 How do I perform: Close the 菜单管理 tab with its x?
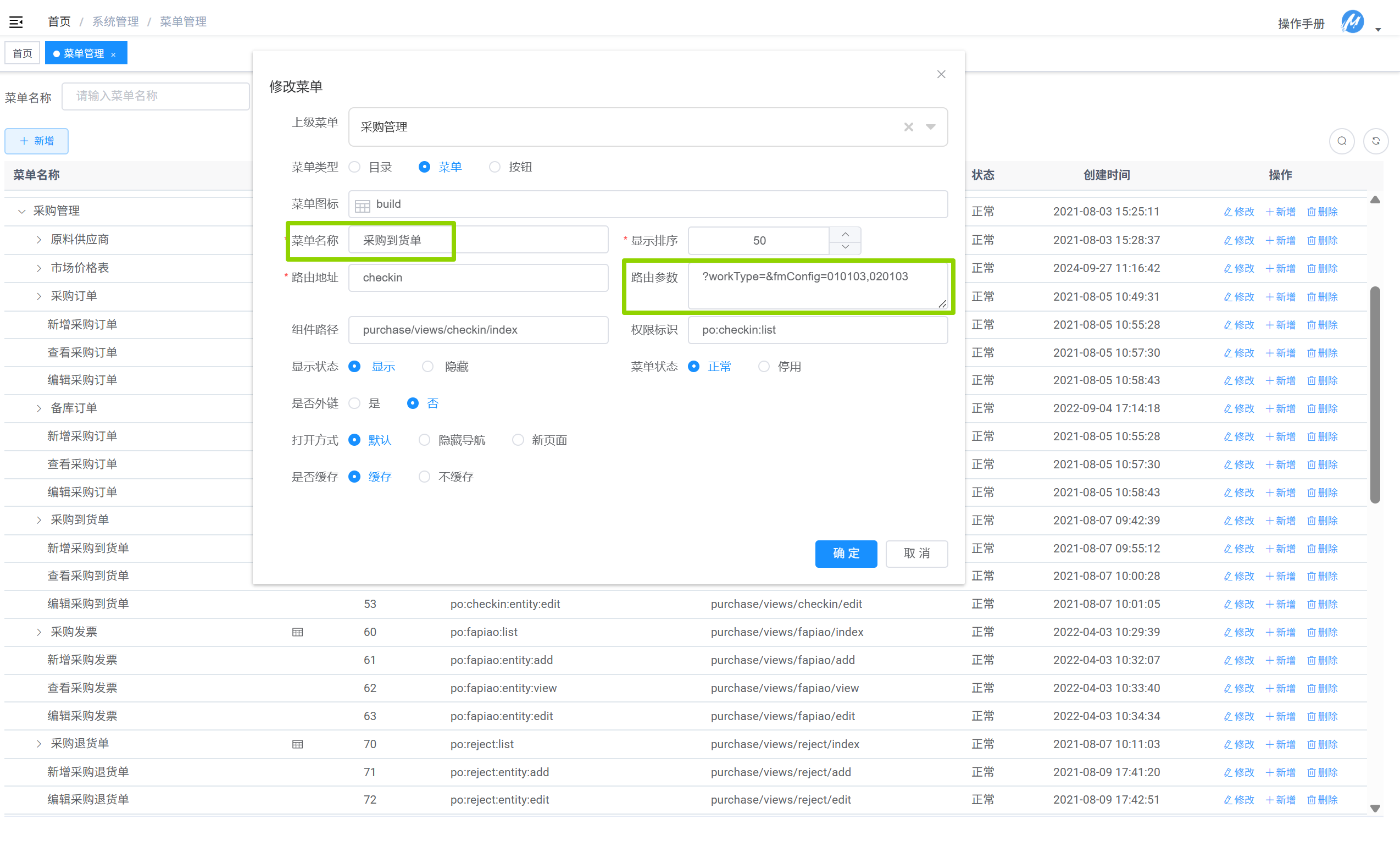coord(114,54)
